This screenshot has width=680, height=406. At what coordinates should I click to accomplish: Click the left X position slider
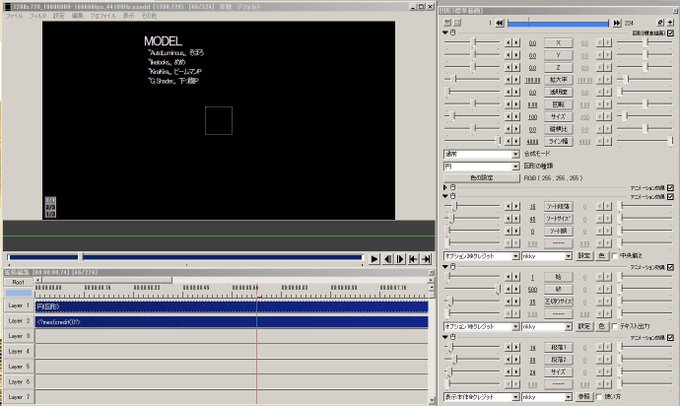tap(473, 42)
